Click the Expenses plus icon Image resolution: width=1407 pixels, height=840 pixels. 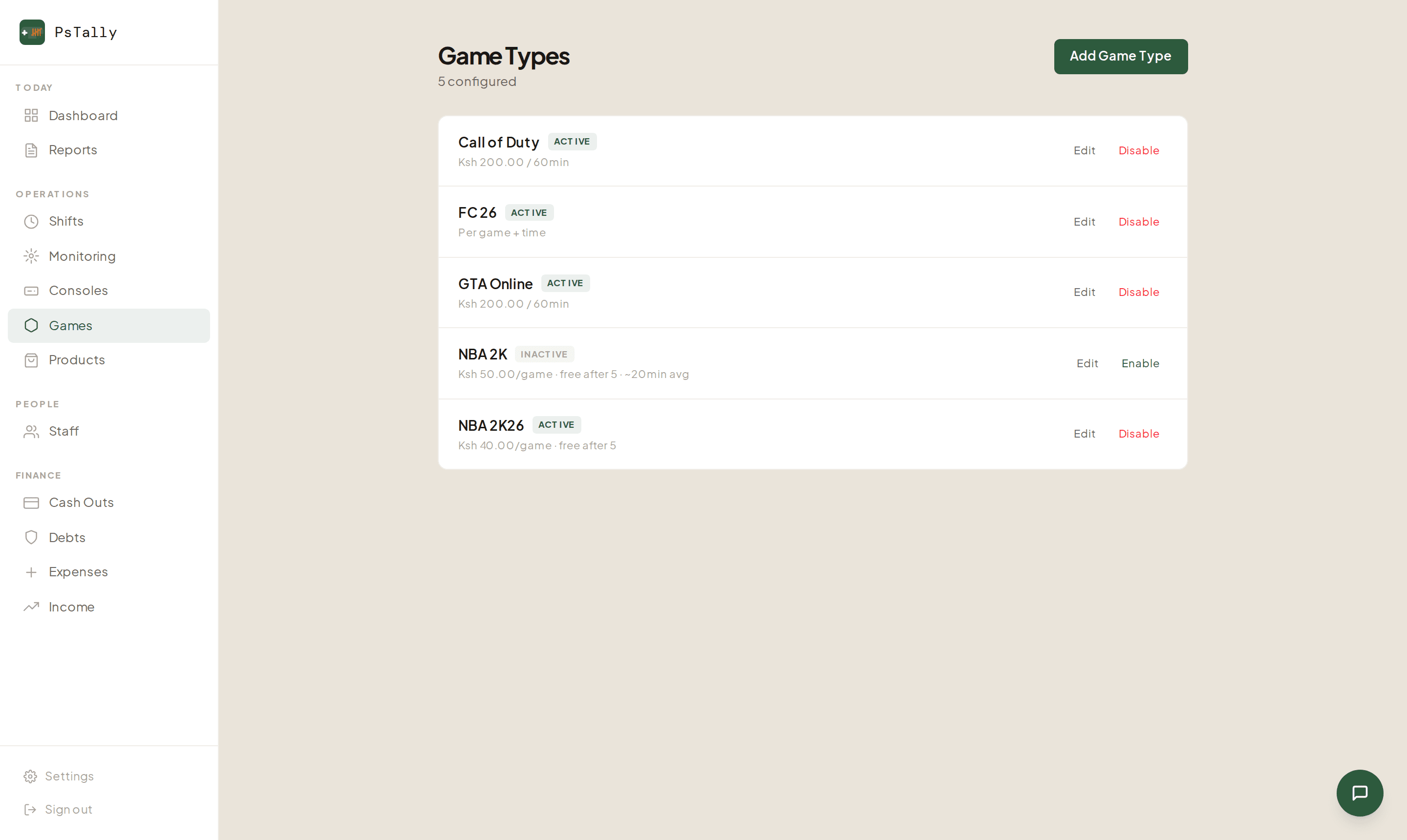(31, 572)
